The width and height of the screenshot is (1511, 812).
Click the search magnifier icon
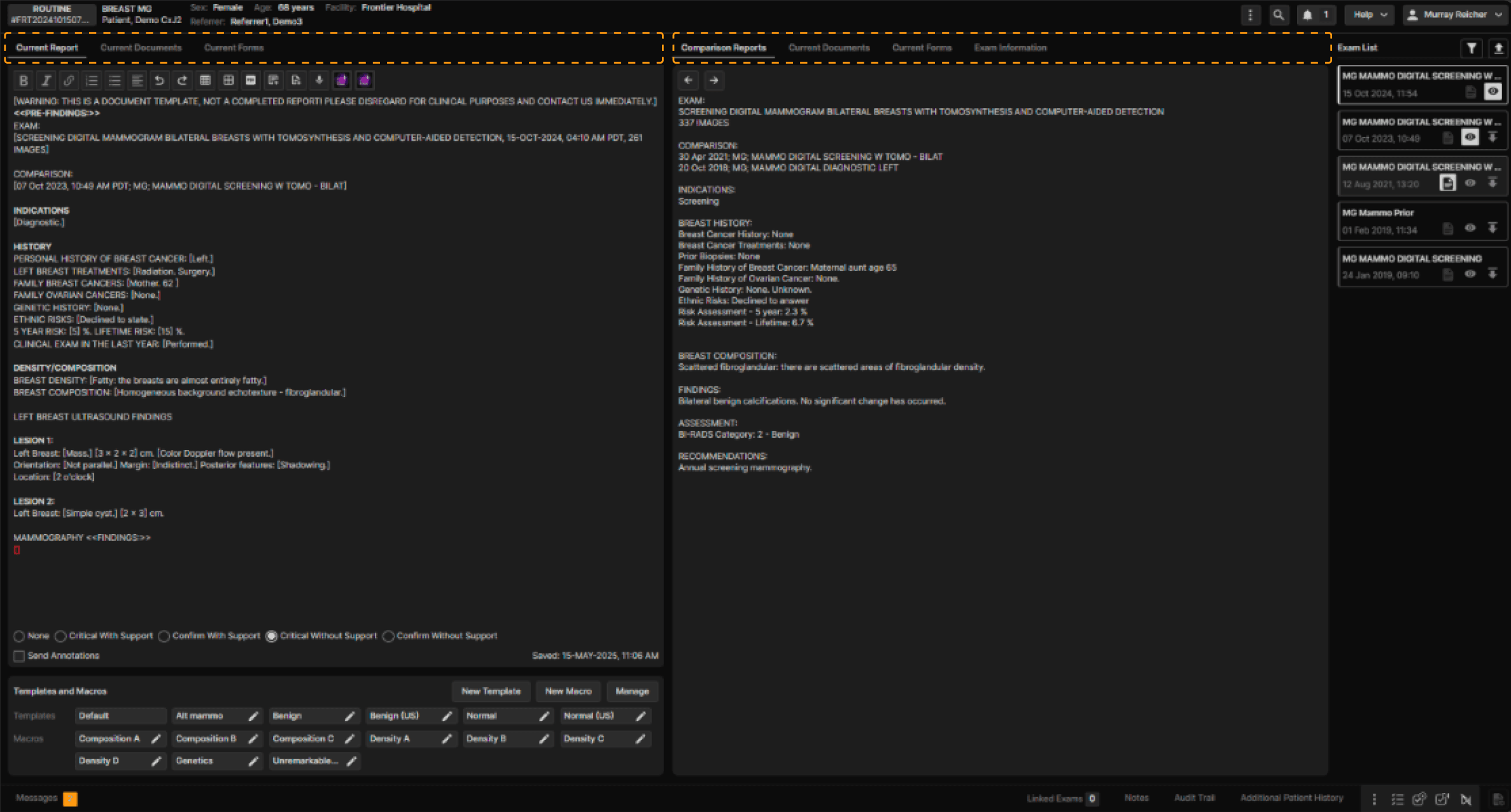click(x=1278, y=15)
